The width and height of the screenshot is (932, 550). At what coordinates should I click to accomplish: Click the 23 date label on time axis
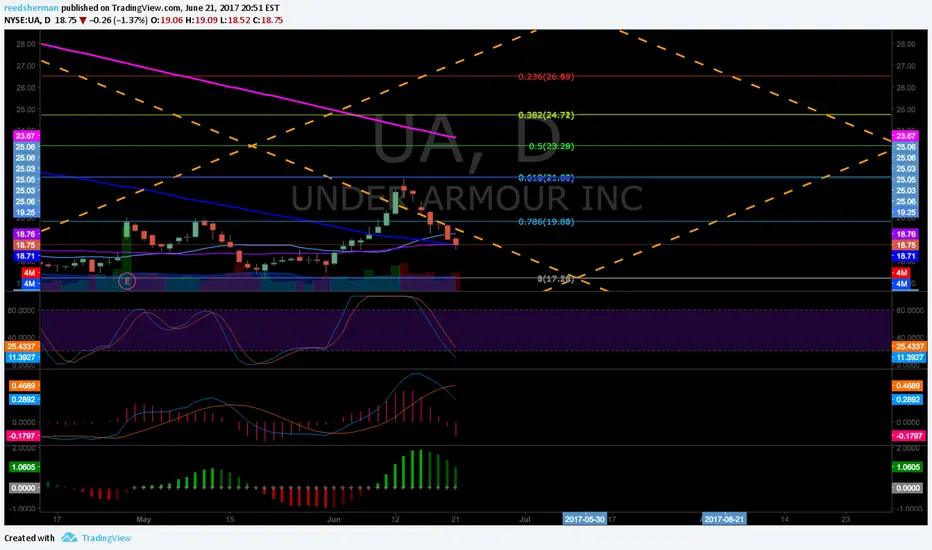point(846,519)
